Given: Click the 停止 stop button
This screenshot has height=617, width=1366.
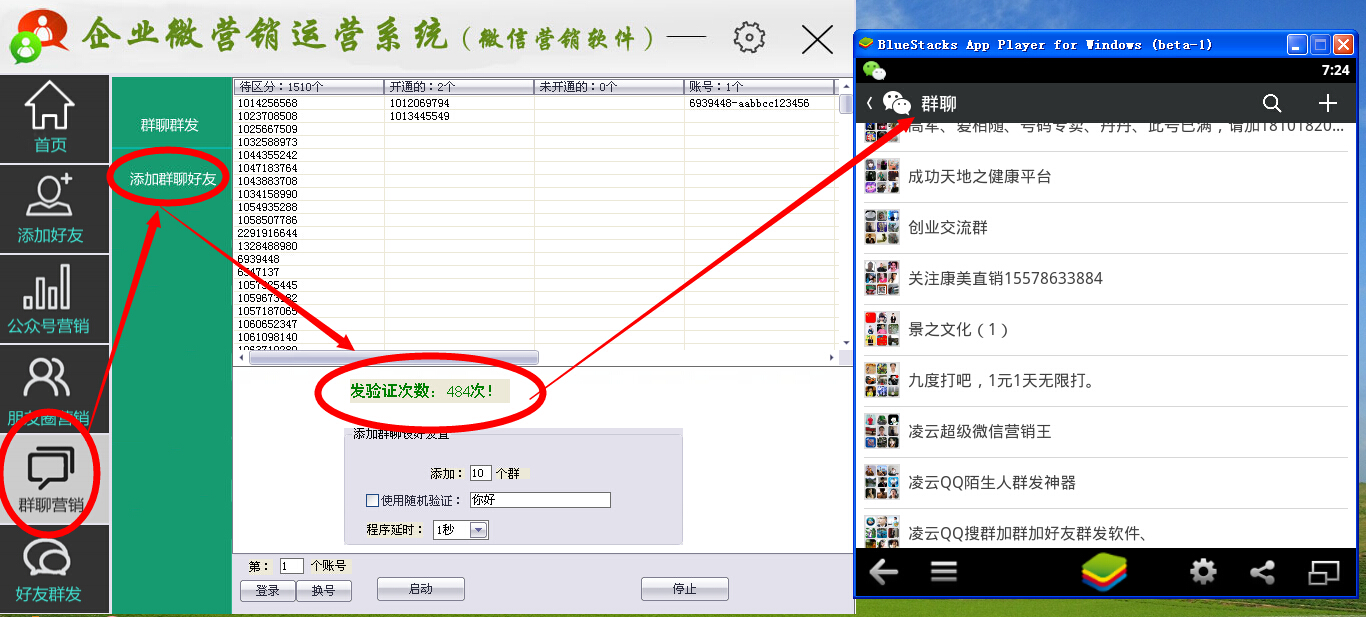Looking at the screenshot, I should click(685, 589).
